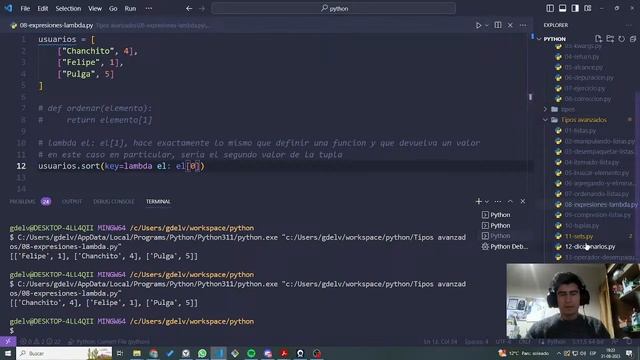The image size is (640, 360).
Task: Open the File menu
Action: (x=25, y=8)
